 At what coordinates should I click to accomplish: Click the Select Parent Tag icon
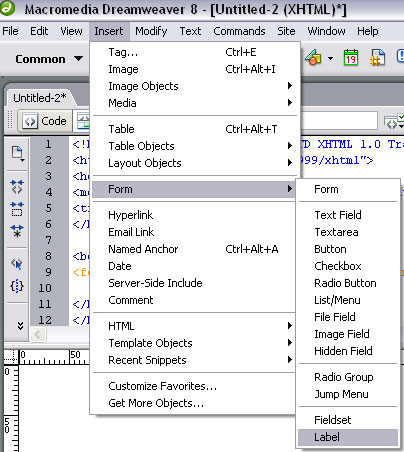(x=17, y=264)
